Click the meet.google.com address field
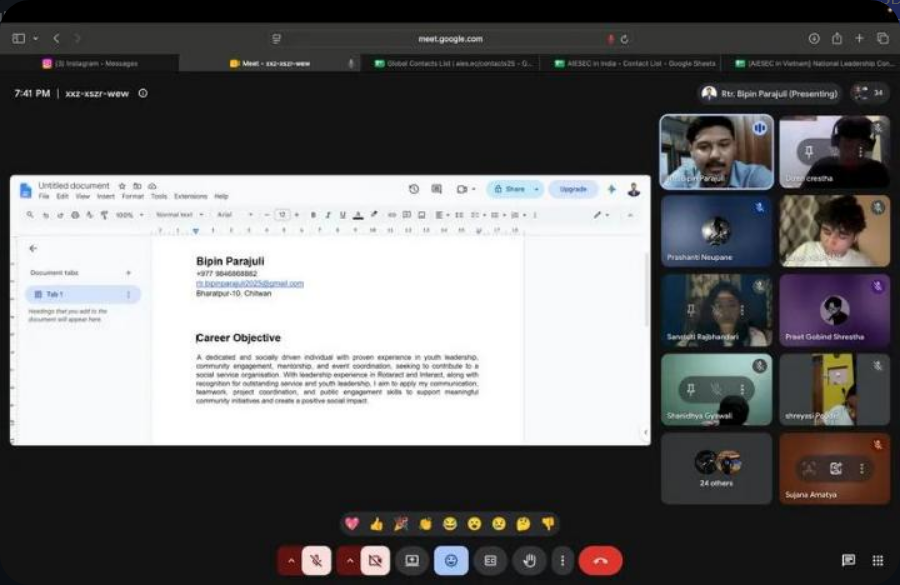This screenshot has height=585, width=900. (450, 39)
